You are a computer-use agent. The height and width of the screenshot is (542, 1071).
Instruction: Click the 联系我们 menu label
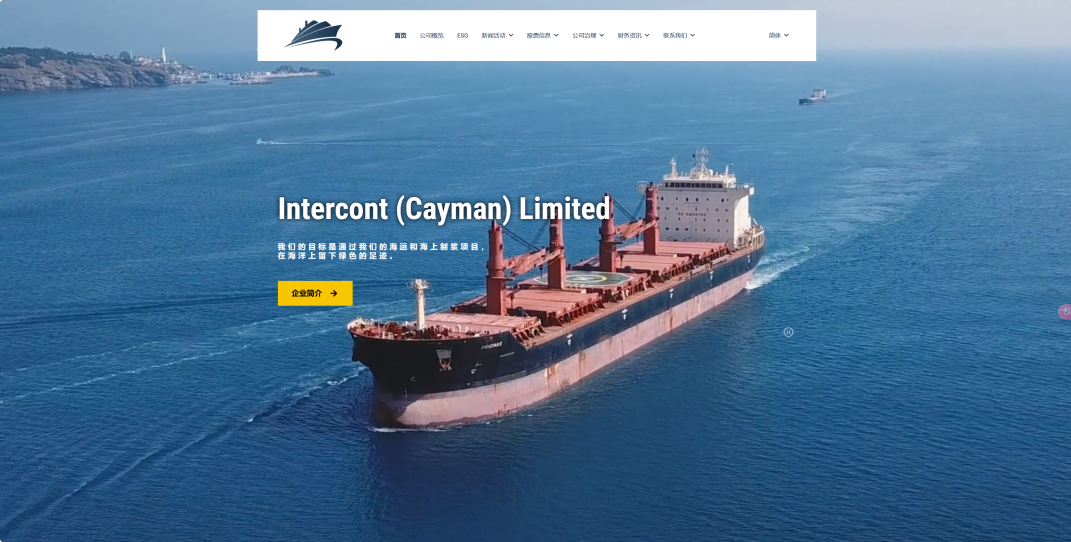coord(675,35)
